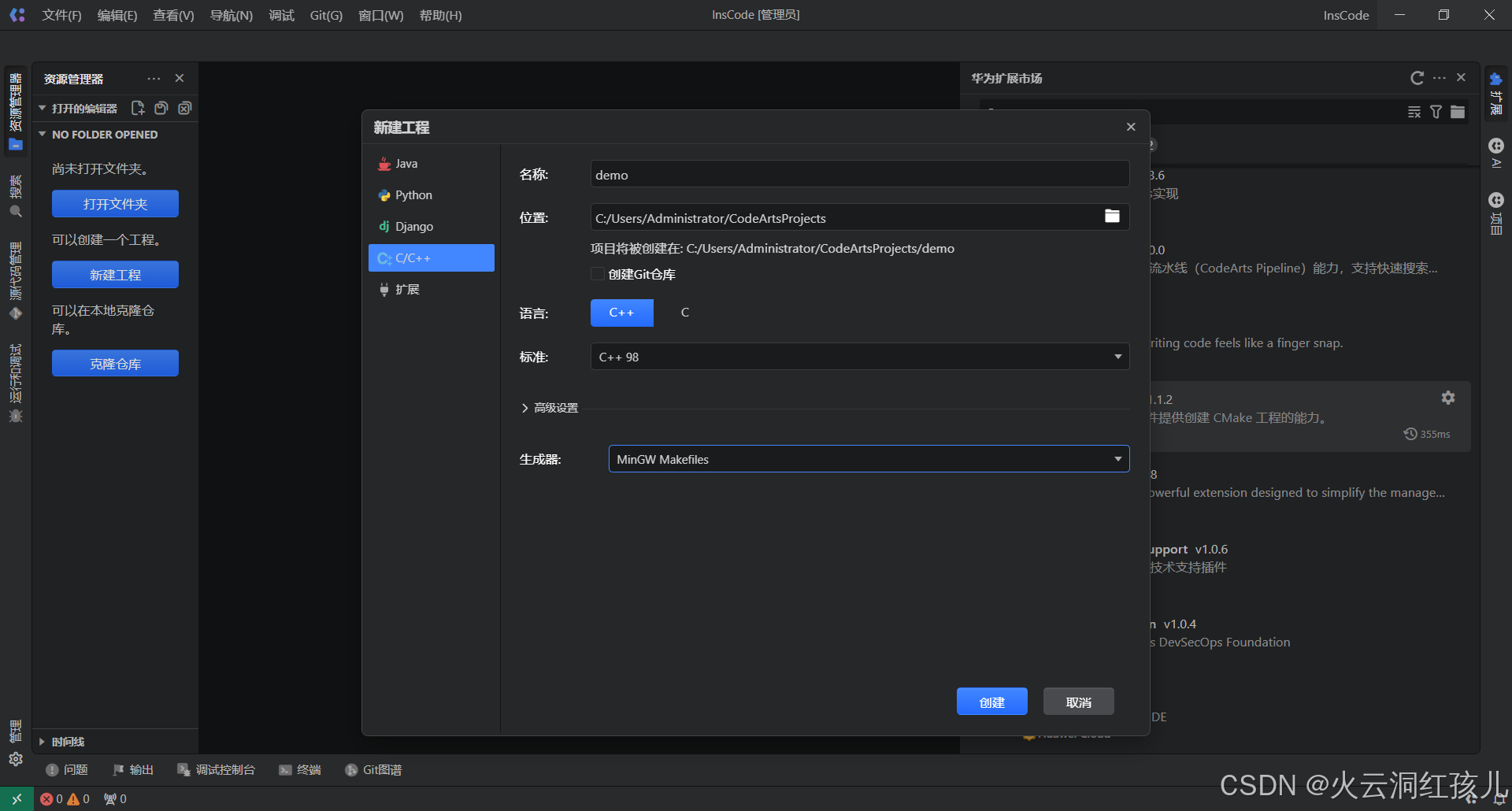Open the Git Graph (Git图谱) bottom tab
1512x811 pixels.
374,769
